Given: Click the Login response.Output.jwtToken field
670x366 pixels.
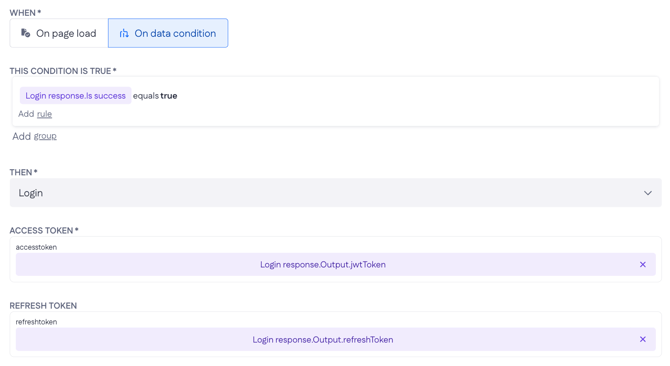Looking at the screenshot, I should 335,264.
